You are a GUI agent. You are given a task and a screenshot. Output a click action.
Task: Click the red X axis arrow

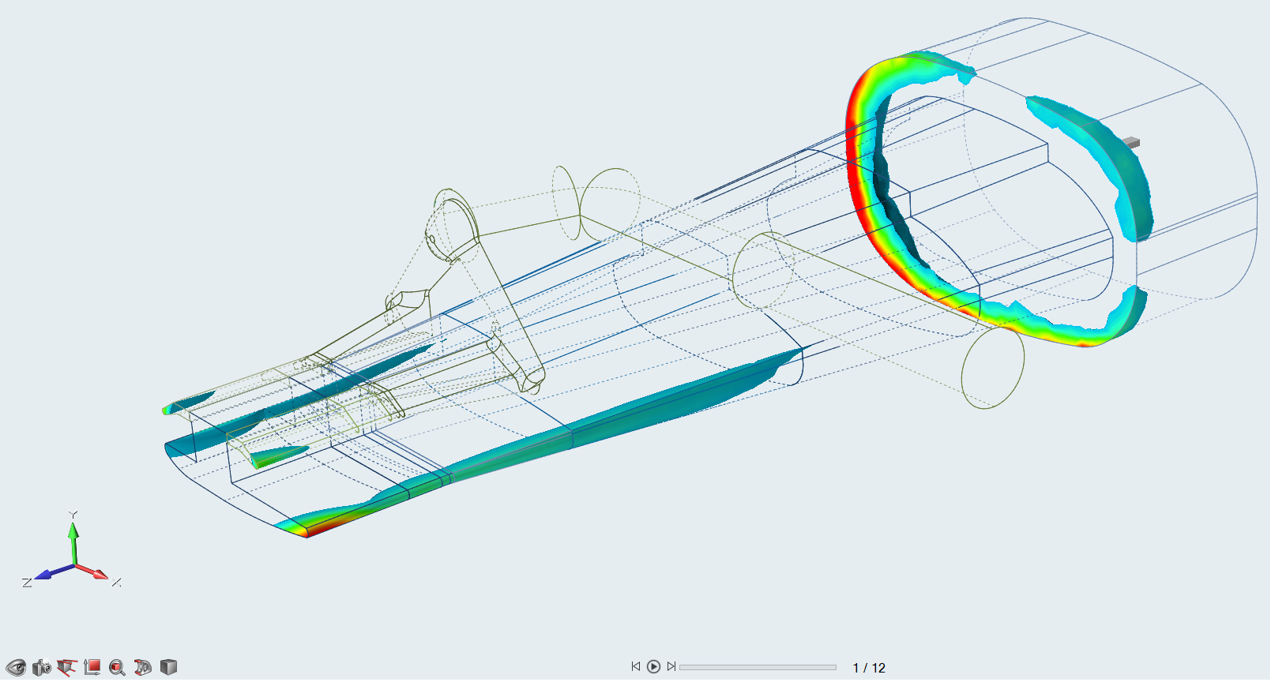[x=95, y=573]
